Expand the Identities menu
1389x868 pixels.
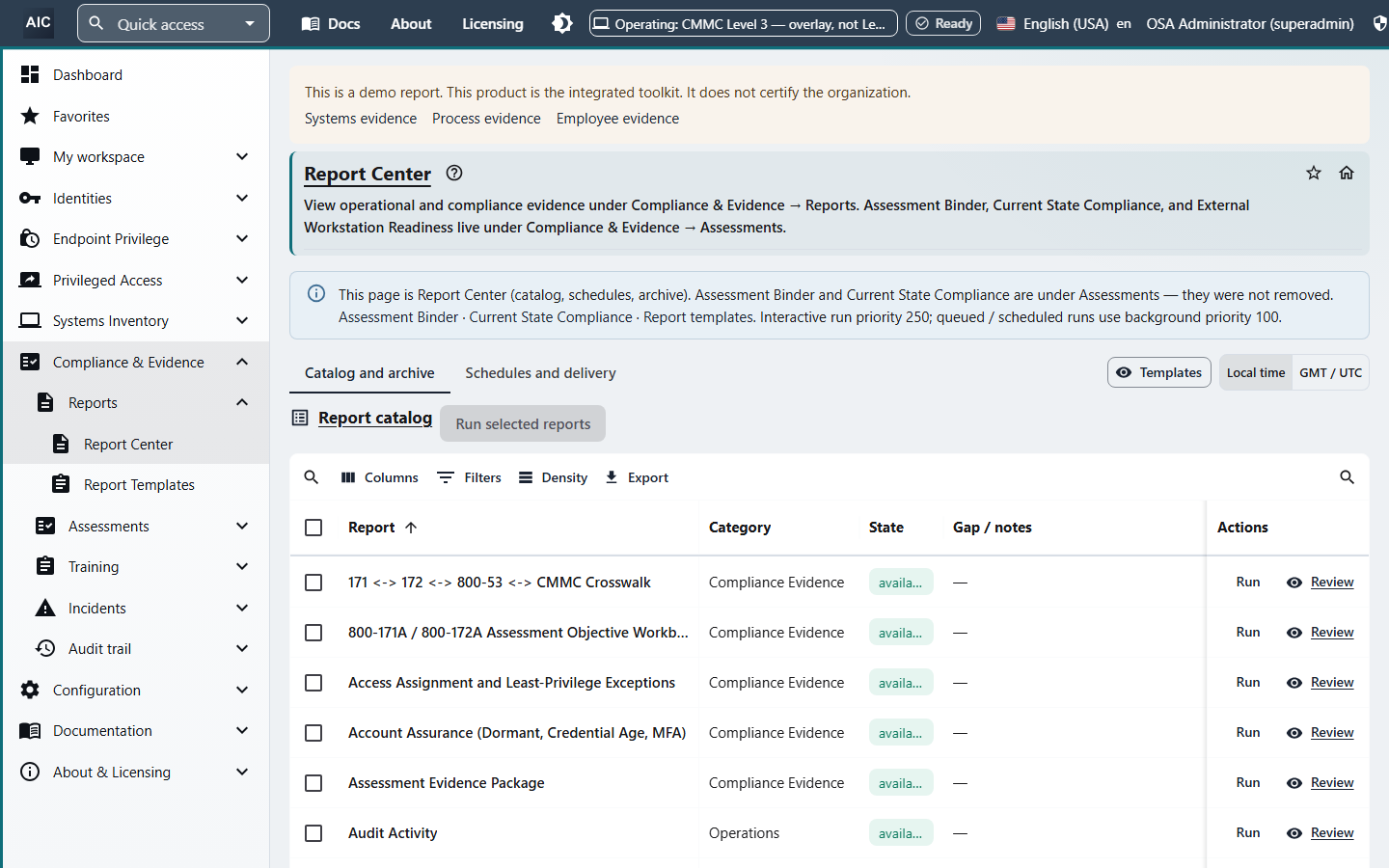click(135, 198)
